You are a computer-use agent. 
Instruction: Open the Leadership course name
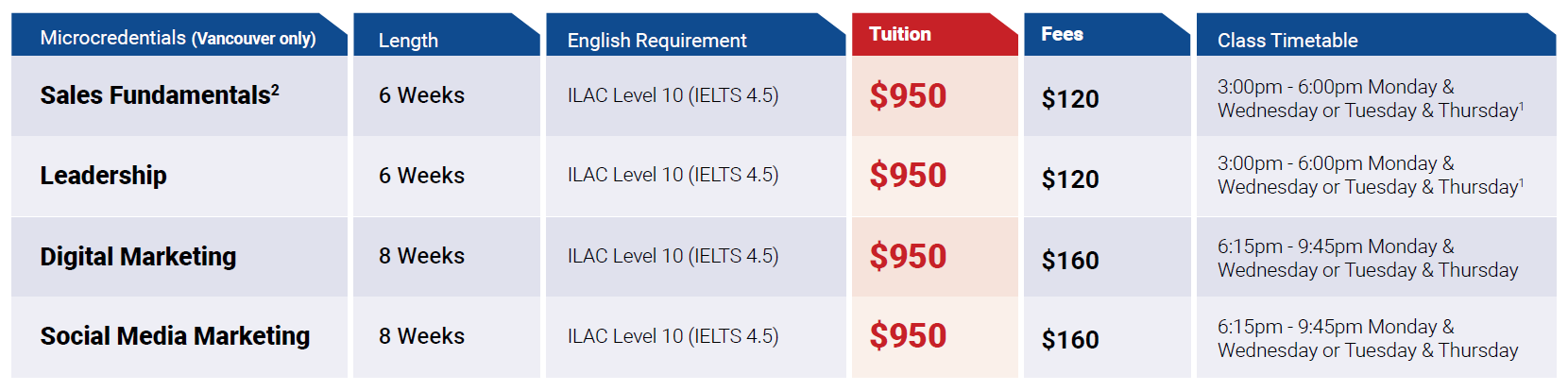tap(103, 176)
